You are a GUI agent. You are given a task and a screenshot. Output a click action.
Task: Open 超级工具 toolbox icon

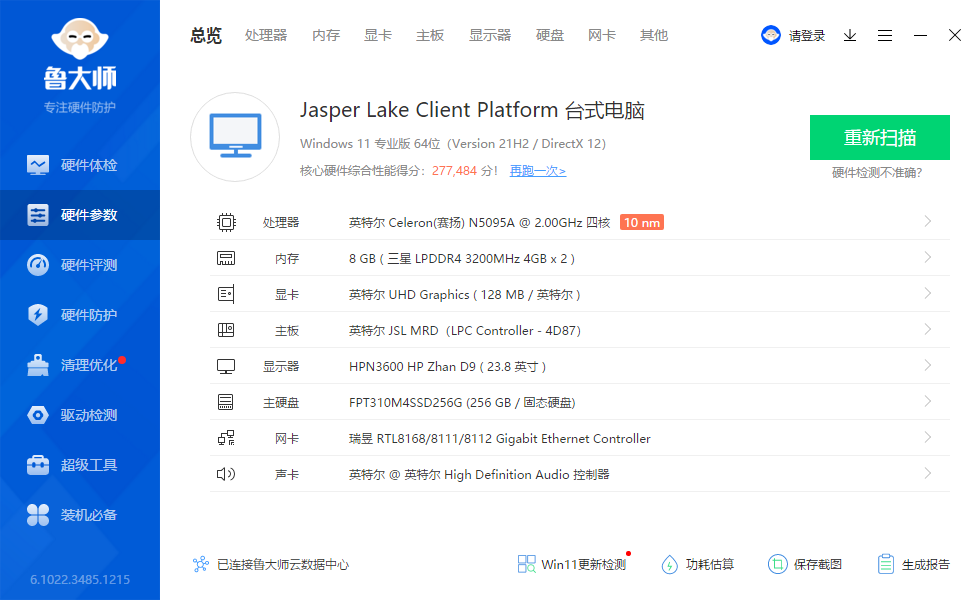pos(38,465)
